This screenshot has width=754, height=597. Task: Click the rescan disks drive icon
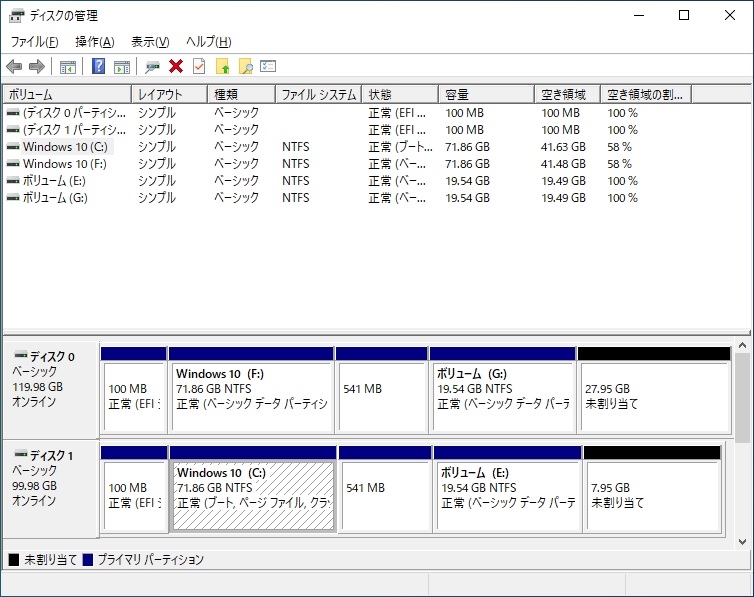click(152, 67)
